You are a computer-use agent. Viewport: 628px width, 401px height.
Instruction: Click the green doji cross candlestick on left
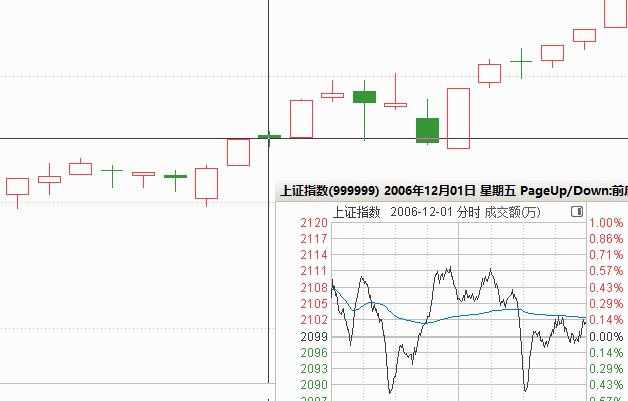pyautogui.click(x=112, y=172)
